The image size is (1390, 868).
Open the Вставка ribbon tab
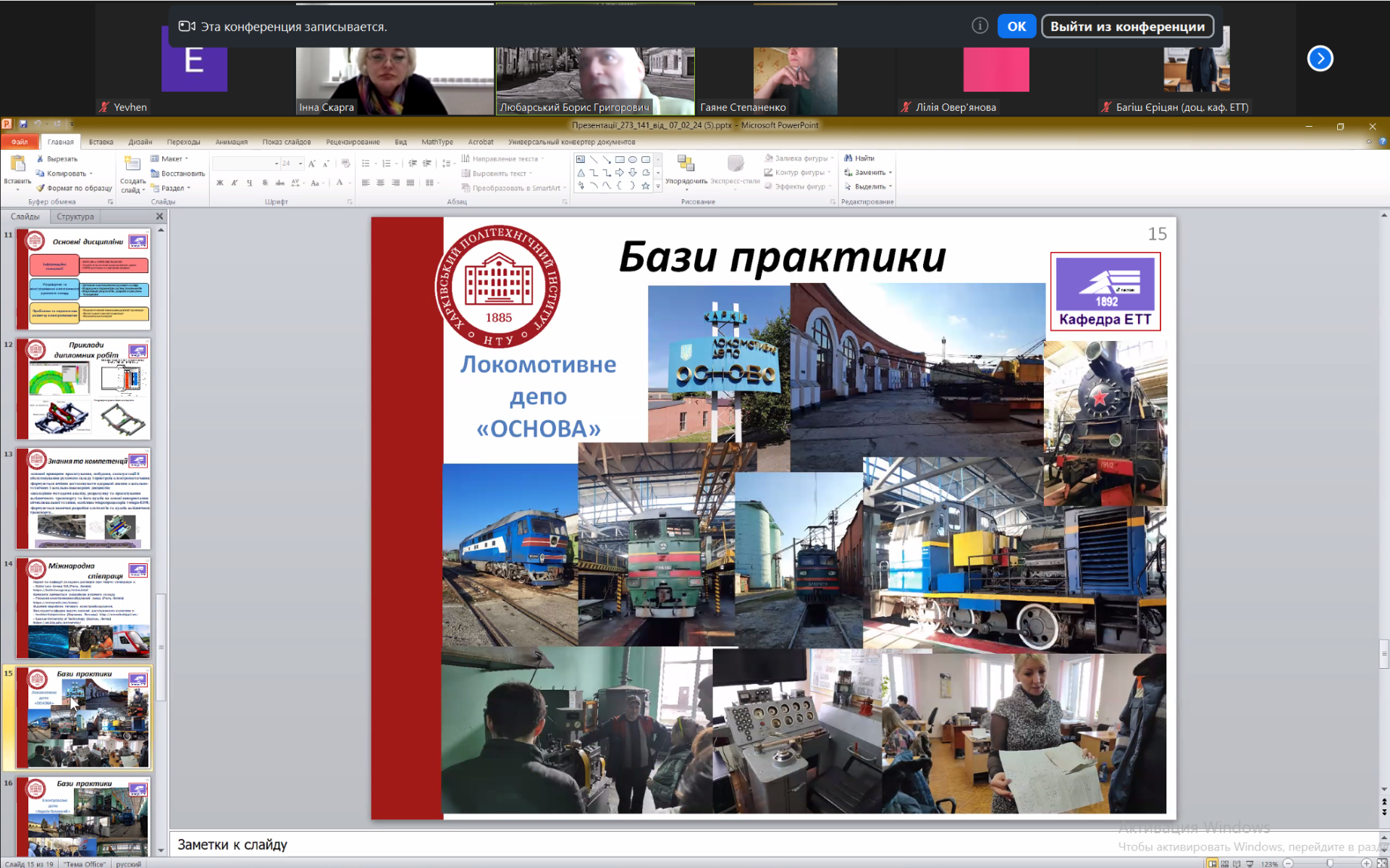click(x=101, y=142)
